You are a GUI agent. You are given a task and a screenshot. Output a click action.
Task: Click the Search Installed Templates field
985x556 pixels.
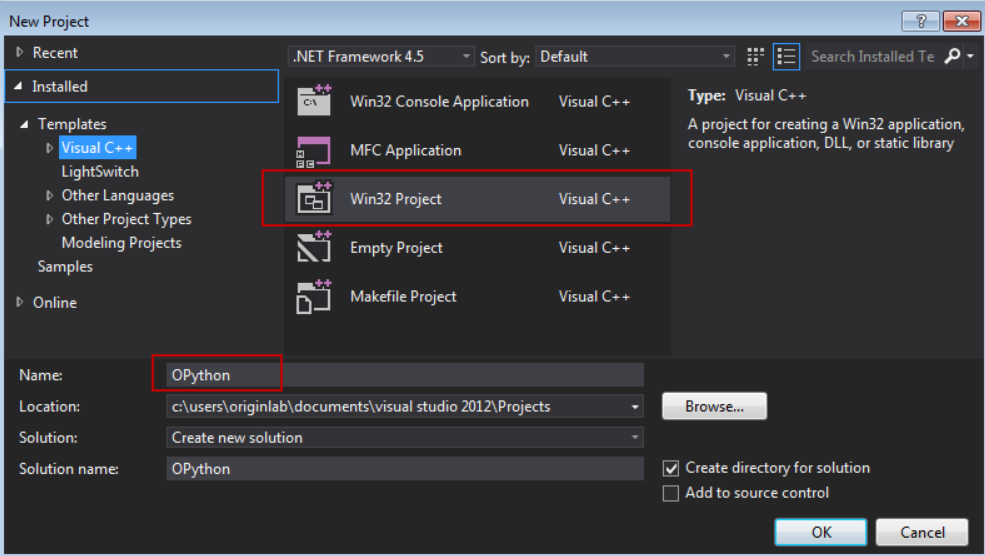[873, 57]
